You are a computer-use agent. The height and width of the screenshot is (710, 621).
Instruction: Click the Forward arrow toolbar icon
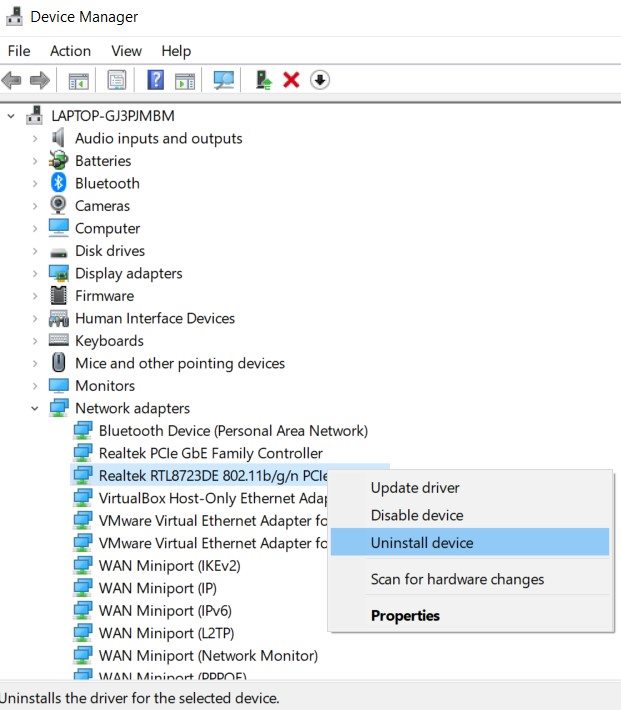click(40, 80)
